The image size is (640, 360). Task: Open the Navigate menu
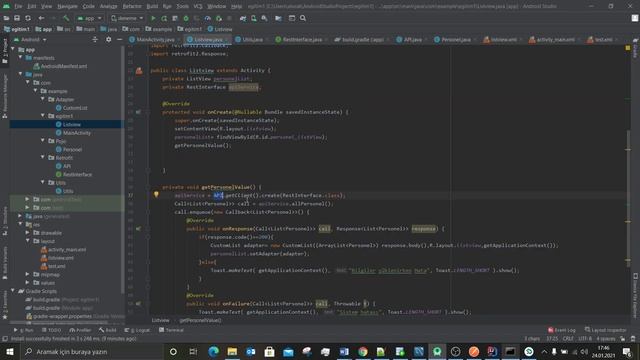67,6
